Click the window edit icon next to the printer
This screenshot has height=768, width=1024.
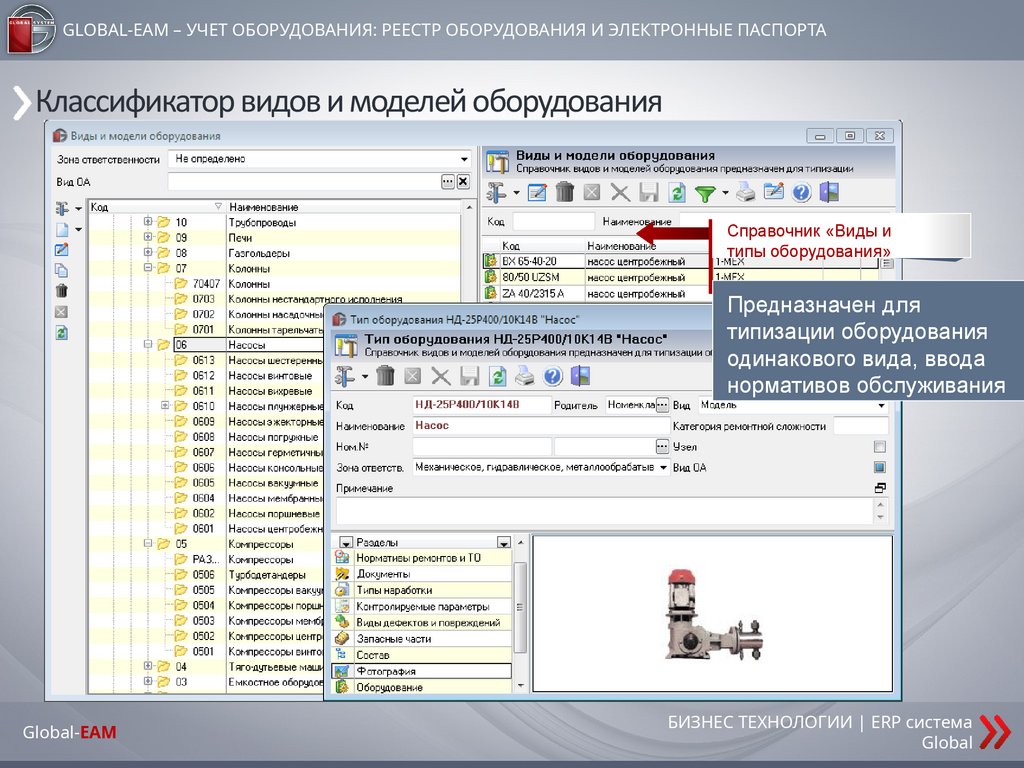(773, 192)
